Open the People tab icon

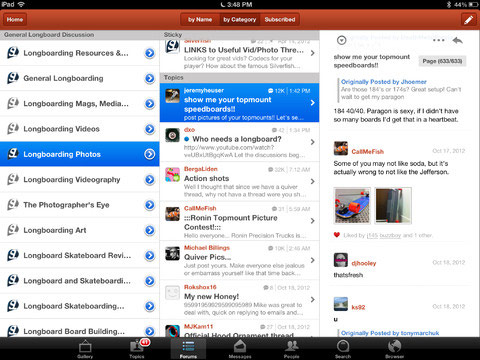pyautogui.click(x=292, y=349)
